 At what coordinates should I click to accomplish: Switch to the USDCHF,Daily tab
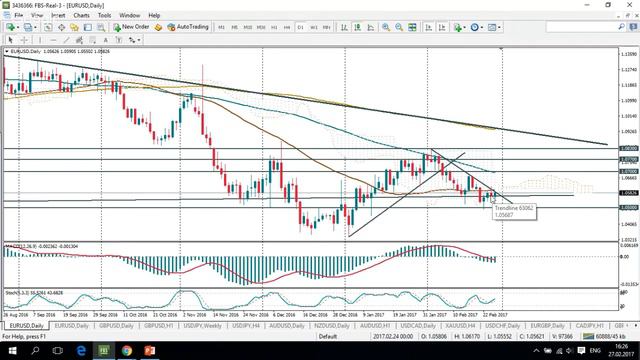click(x=502, y=326)
